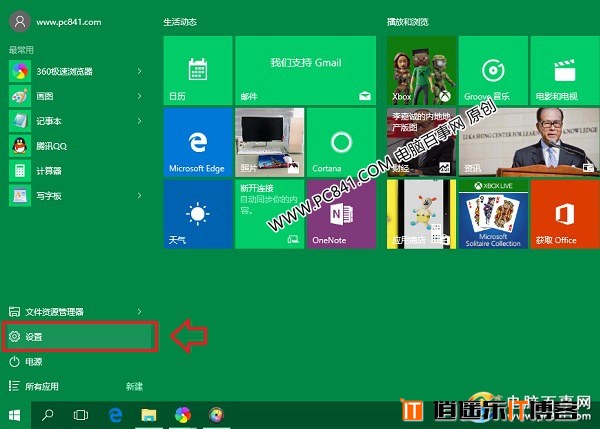
Task: Launch the Microsoft Edge tile
Action: pyautogui.click(x=198, y=142)
